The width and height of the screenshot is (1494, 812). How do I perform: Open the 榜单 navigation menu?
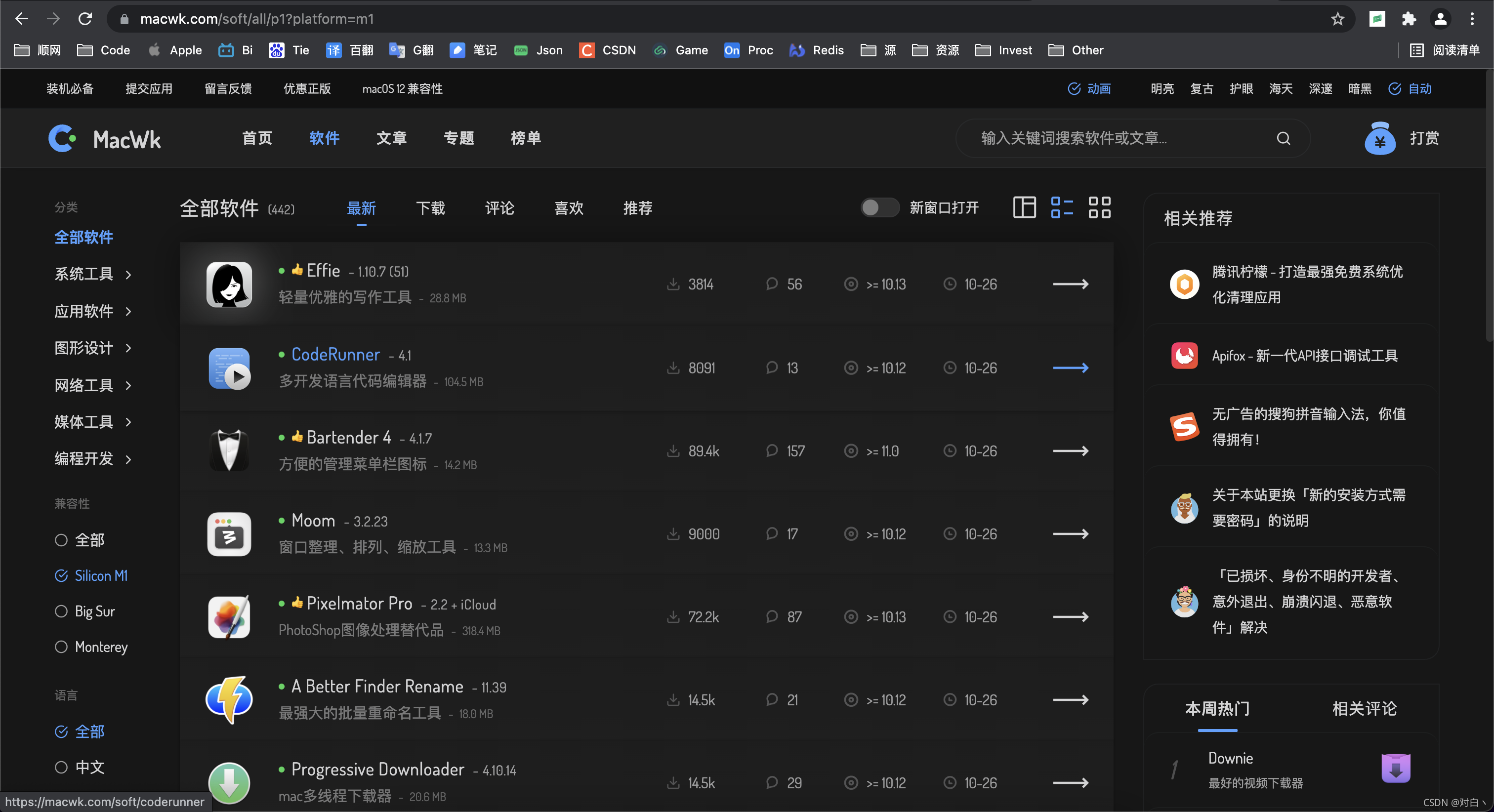(x=526, y=138)
